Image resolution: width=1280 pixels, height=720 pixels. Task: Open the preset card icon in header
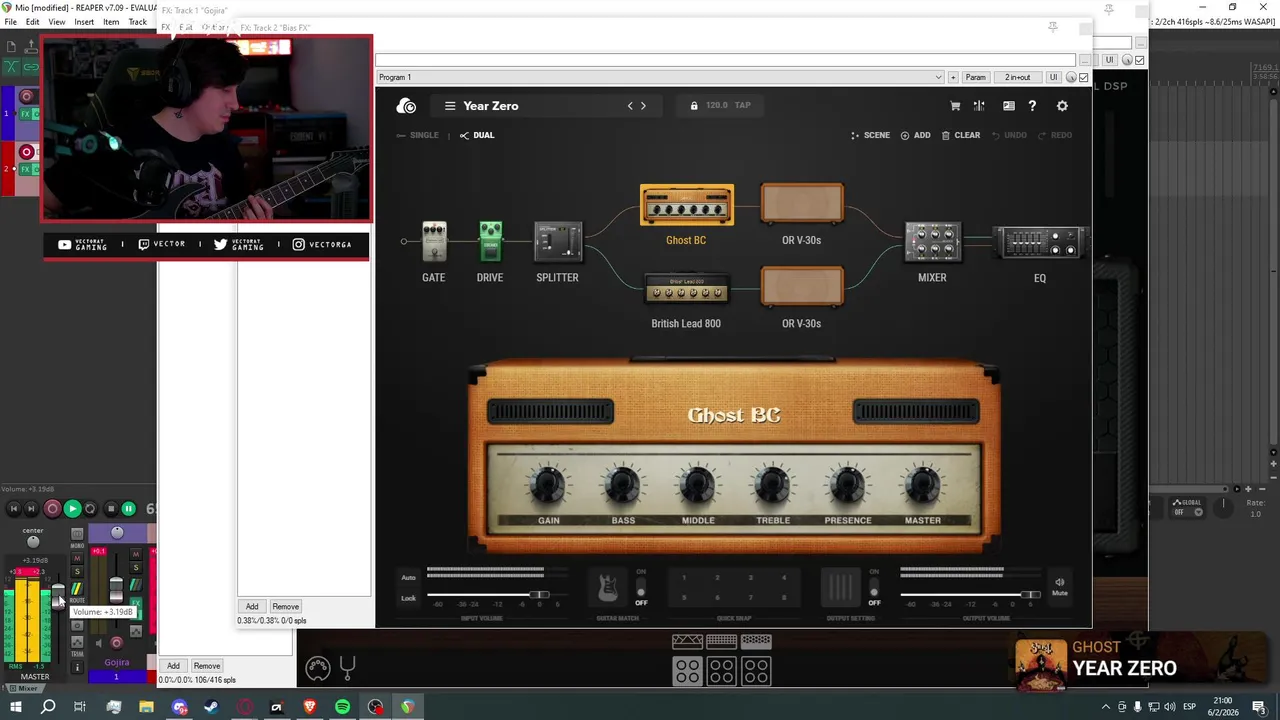tap(1009, 106)
